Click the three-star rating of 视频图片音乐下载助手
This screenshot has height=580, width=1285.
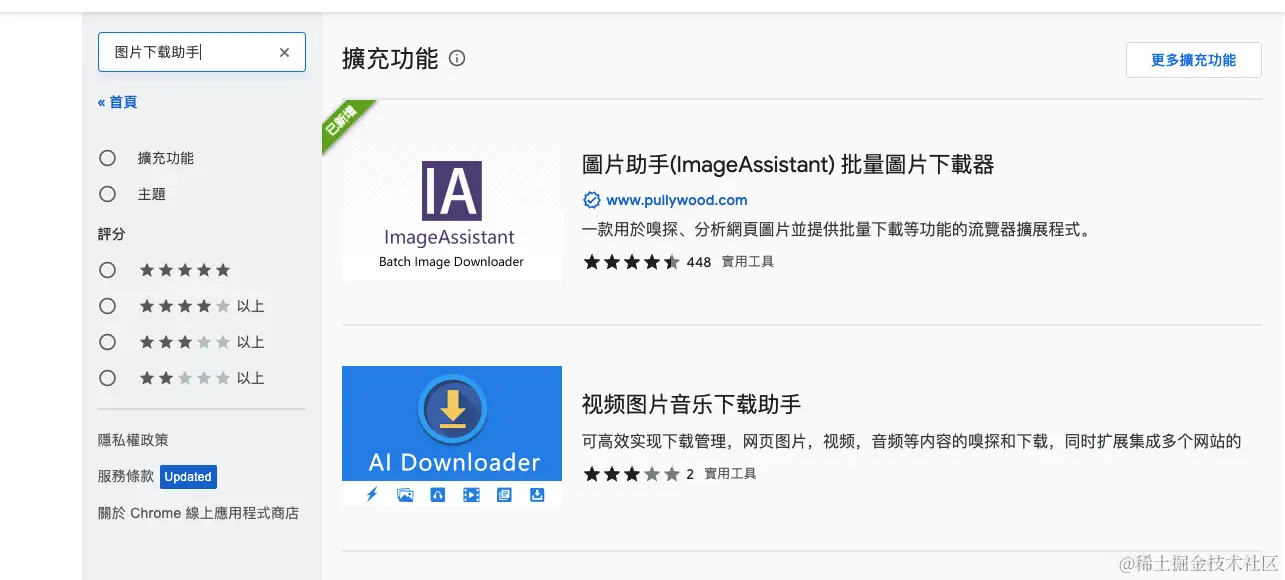631,474
